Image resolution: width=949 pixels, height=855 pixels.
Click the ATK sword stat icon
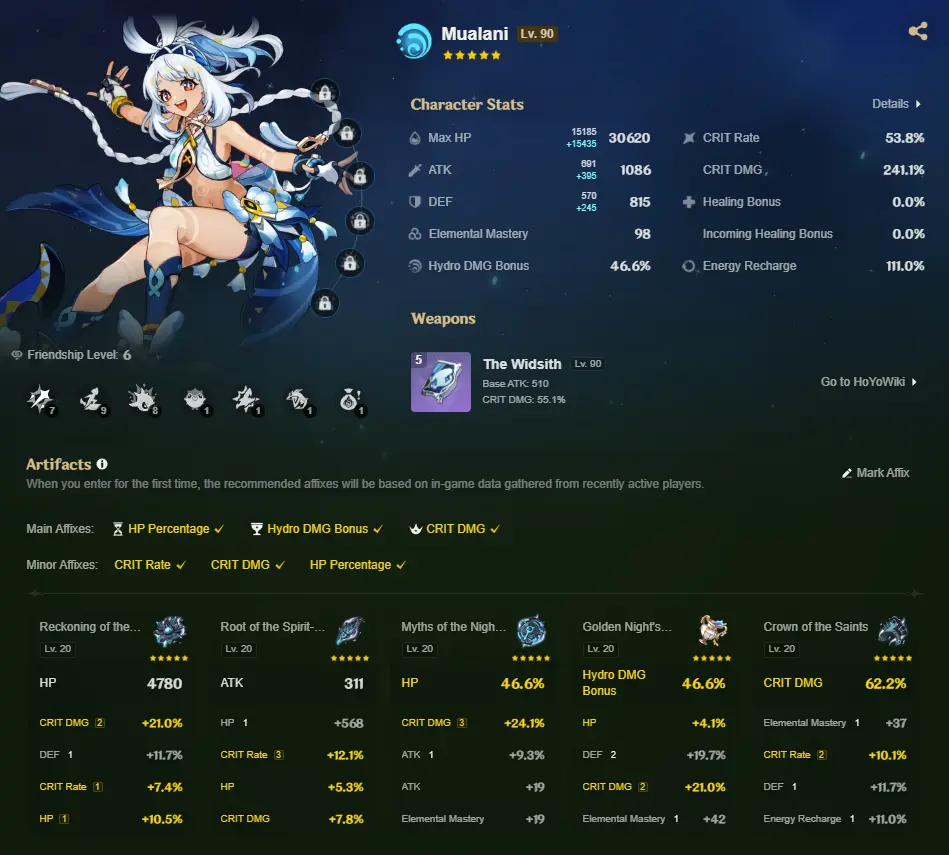coord(415,170)
